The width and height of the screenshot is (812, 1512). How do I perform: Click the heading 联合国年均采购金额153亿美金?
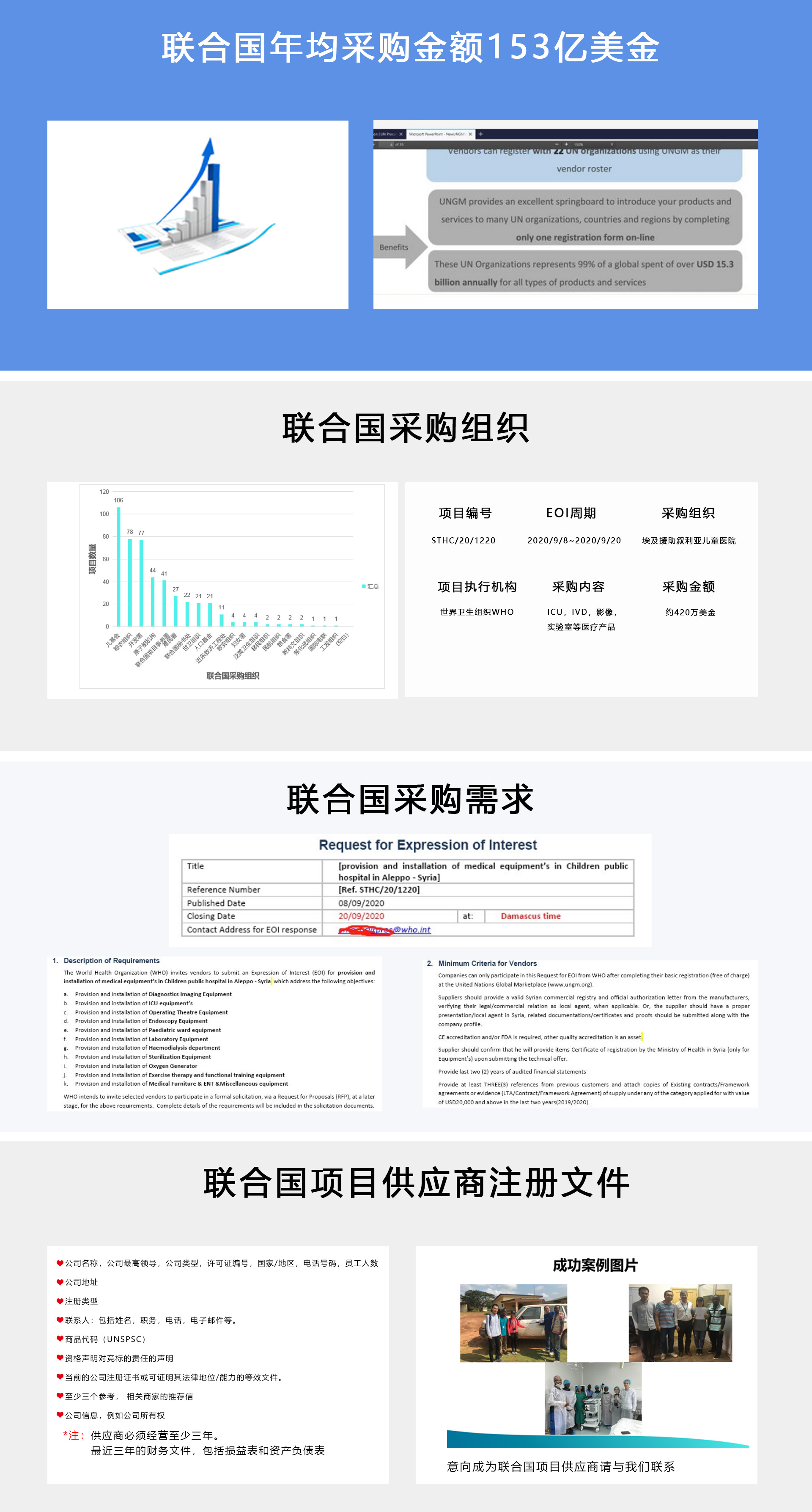pos(411,47)
